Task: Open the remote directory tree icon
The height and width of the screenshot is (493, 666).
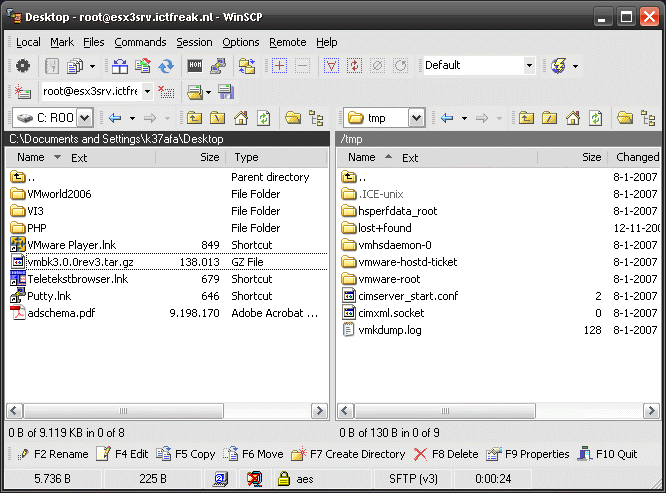Action: tap(648, 118)
